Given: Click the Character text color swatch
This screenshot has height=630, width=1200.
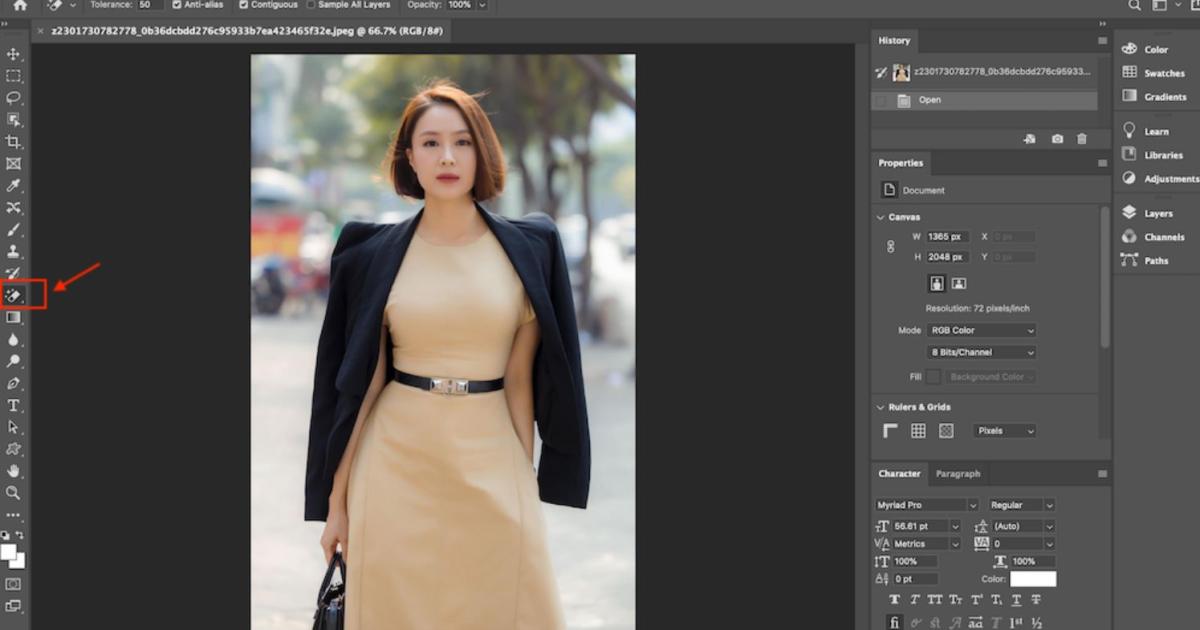Looking at the screenshot, I should (1032, 579).
